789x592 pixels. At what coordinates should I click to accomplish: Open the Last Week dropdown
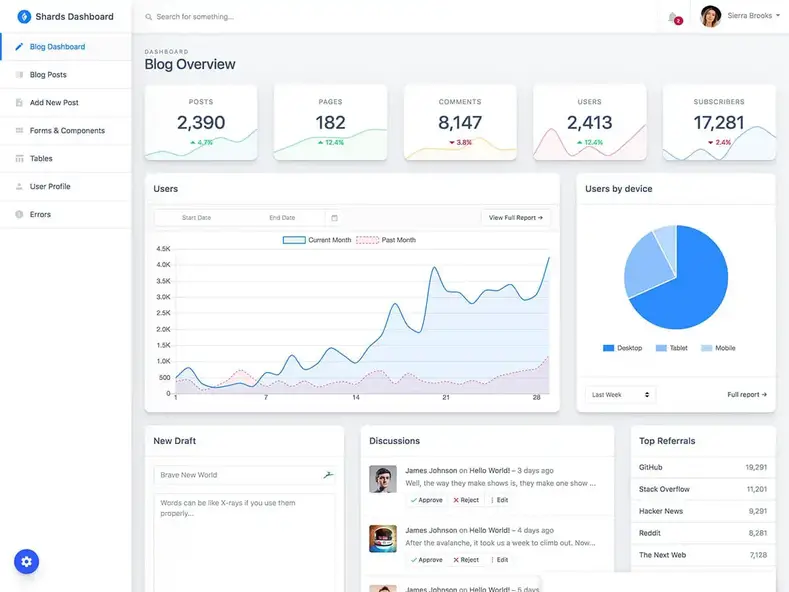click(620, 395)
